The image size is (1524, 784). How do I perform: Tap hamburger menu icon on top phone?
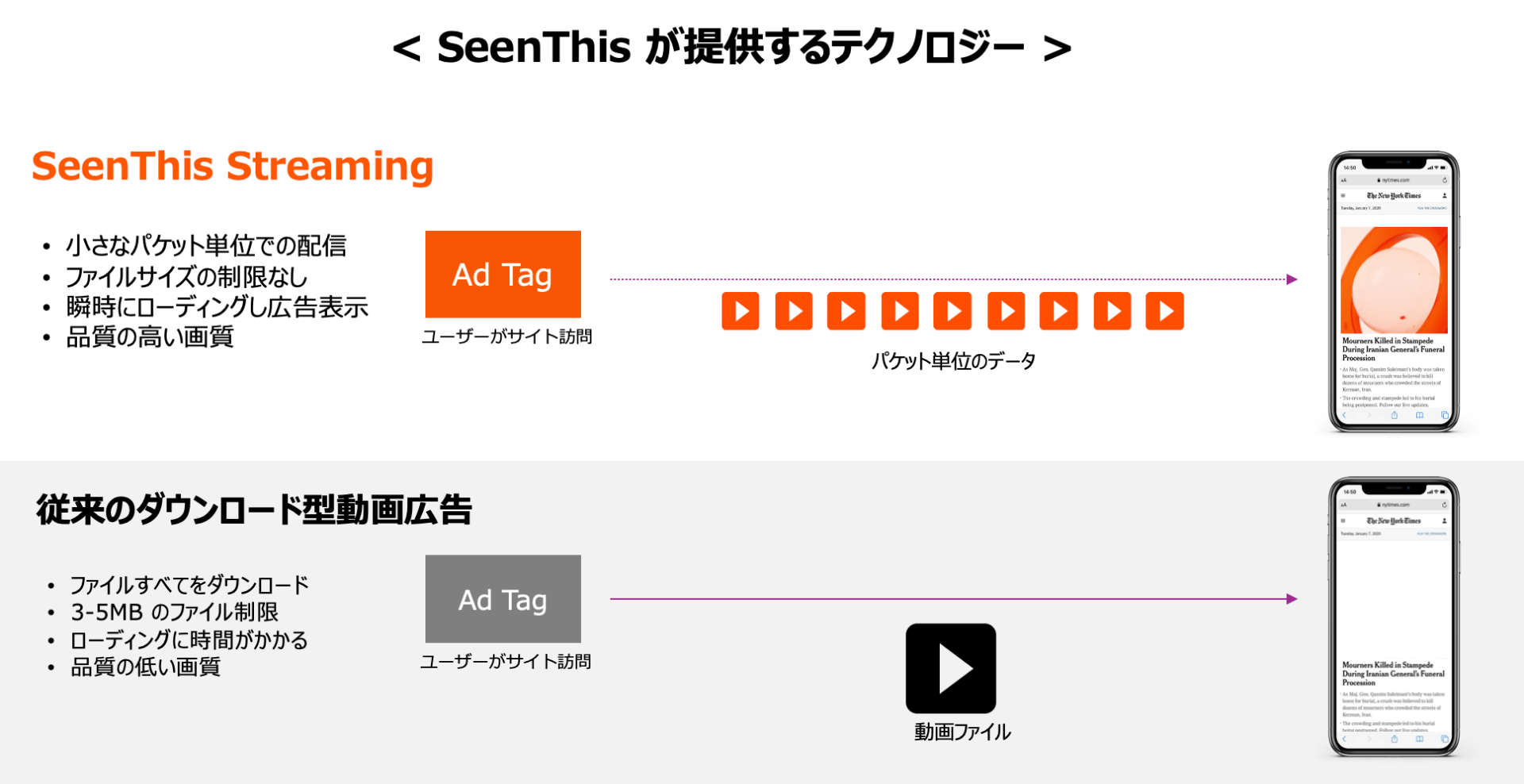coord(1343,195)
